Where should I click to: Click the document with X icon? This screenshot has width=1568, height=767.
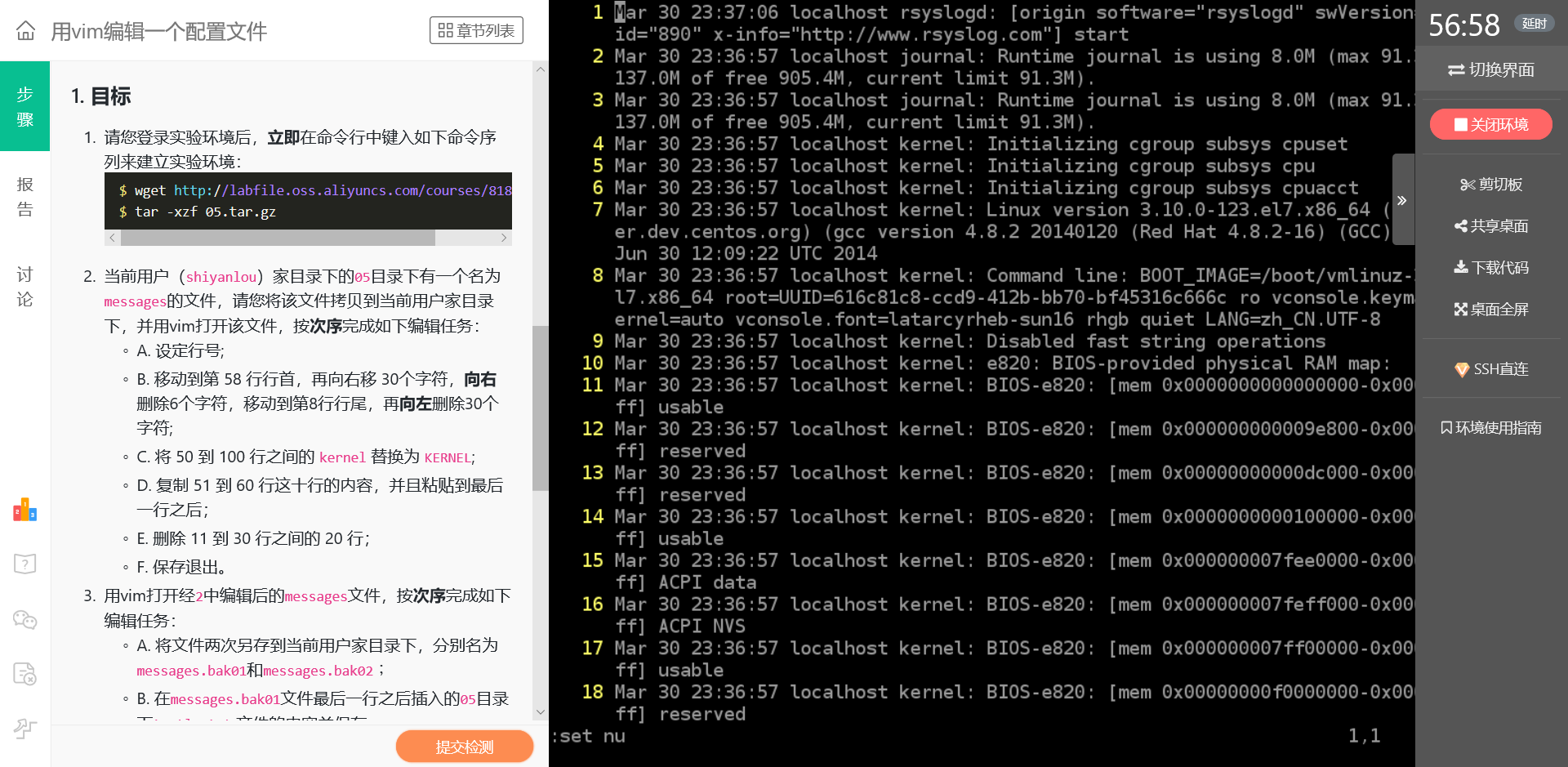tap(24, 674)
